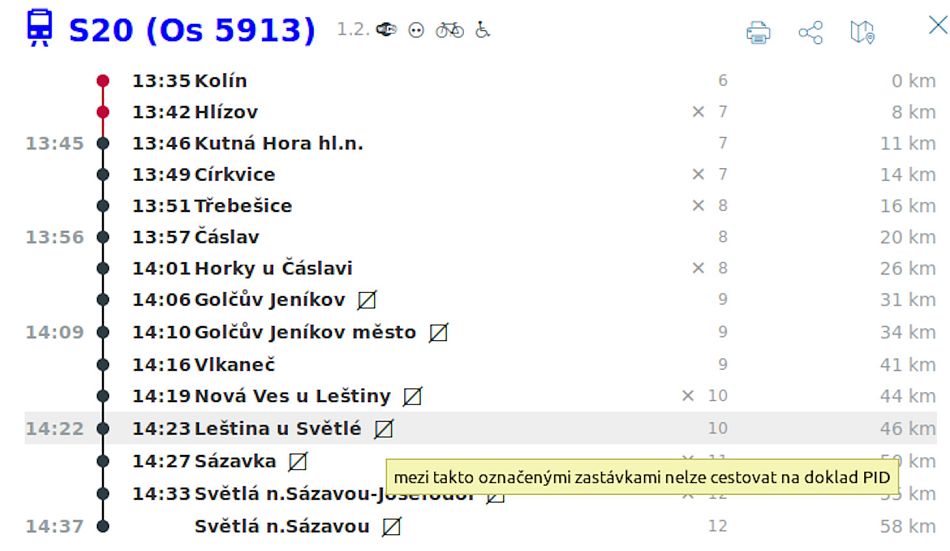Click the request stop icon beside Hlízov
Screen dimensions: 950x551
tap(698, 112)
